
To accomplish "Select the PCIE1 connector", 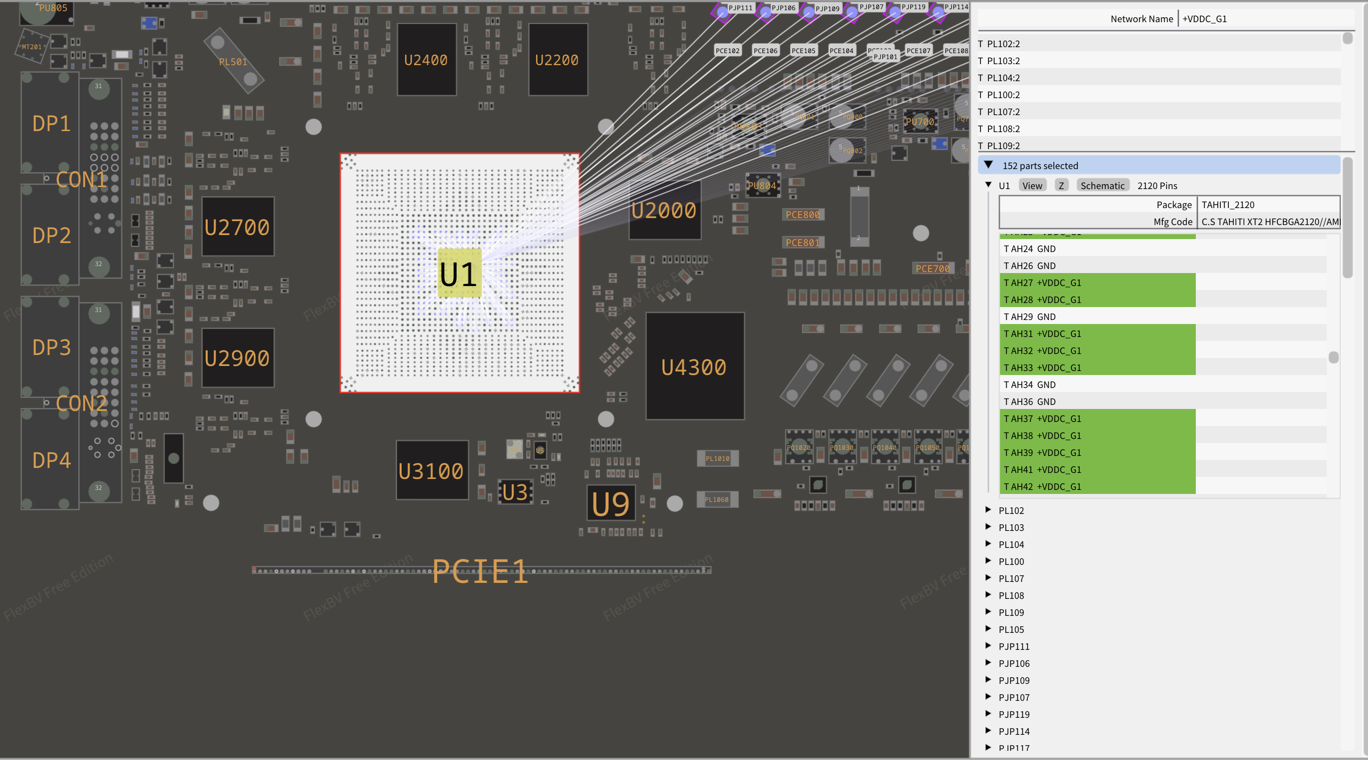I will [x=480, y=571].
